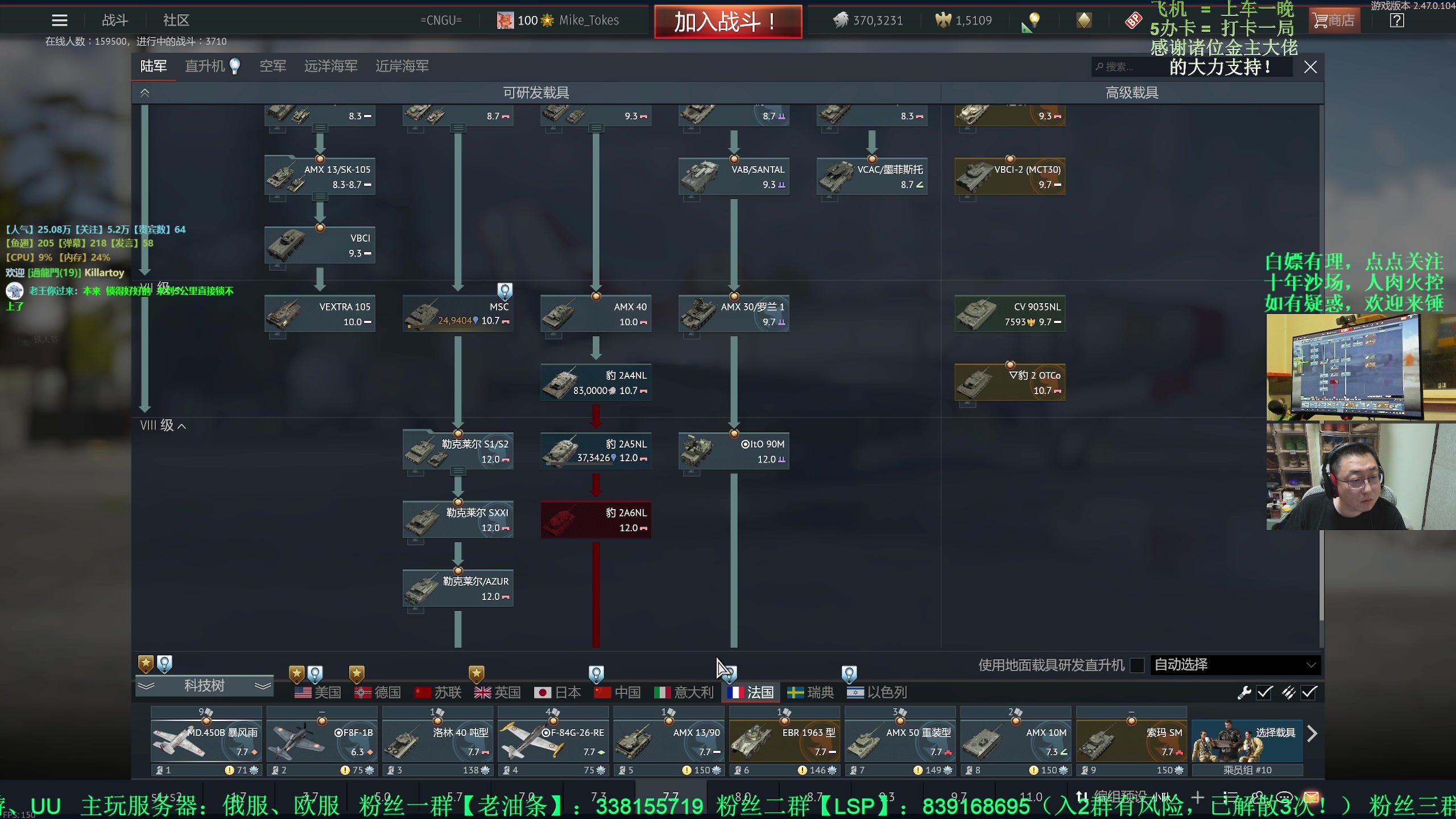
Task: Select the MD.450B 暴风雨 crew slot
Action: pyautogui.click(x=206, y=741)
